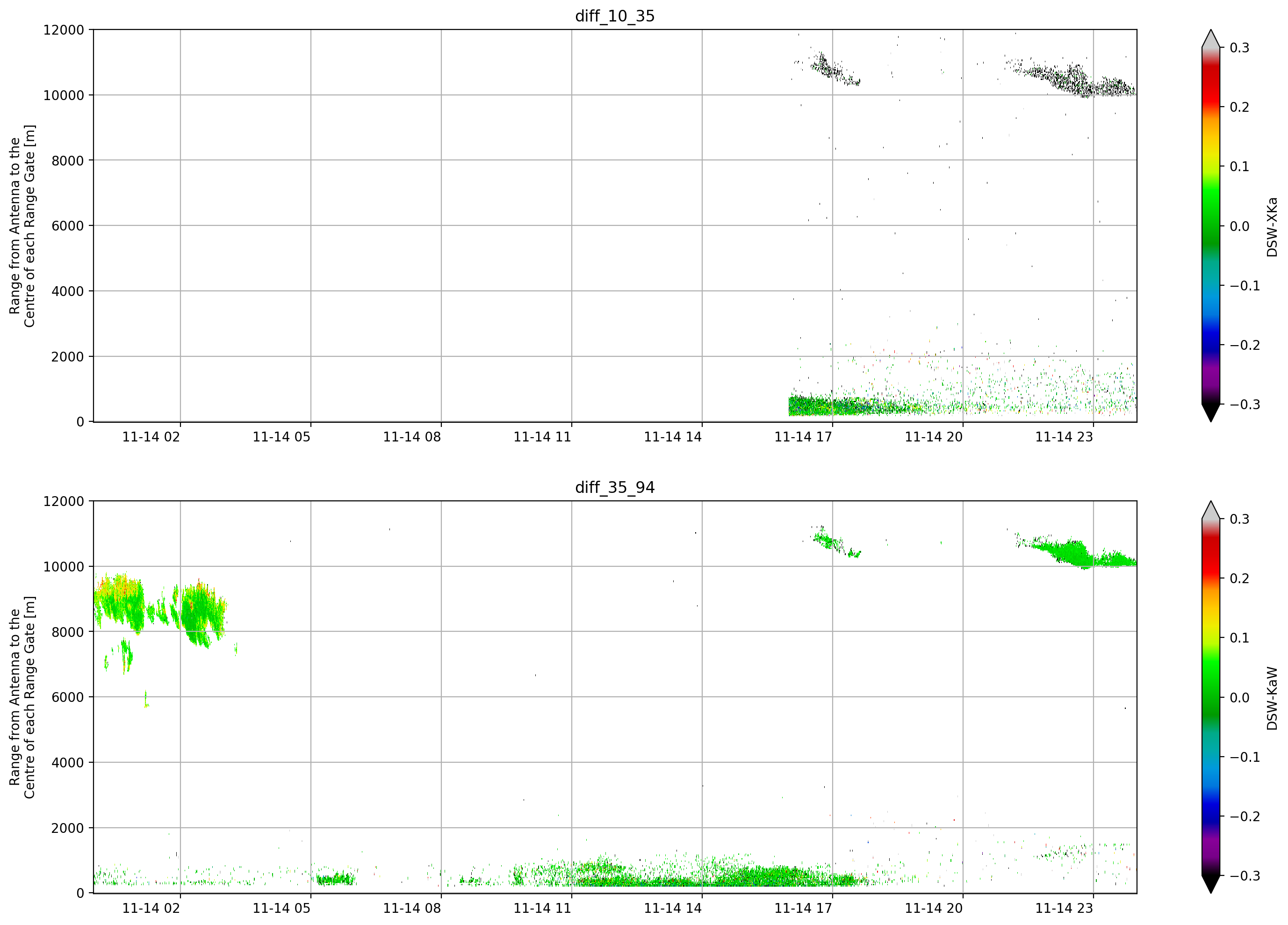Viewport: 1288px width, 925px height.
Task: Click '11-14 11' tick under diff_35_94 plot
Action: [x=542, y=909]
